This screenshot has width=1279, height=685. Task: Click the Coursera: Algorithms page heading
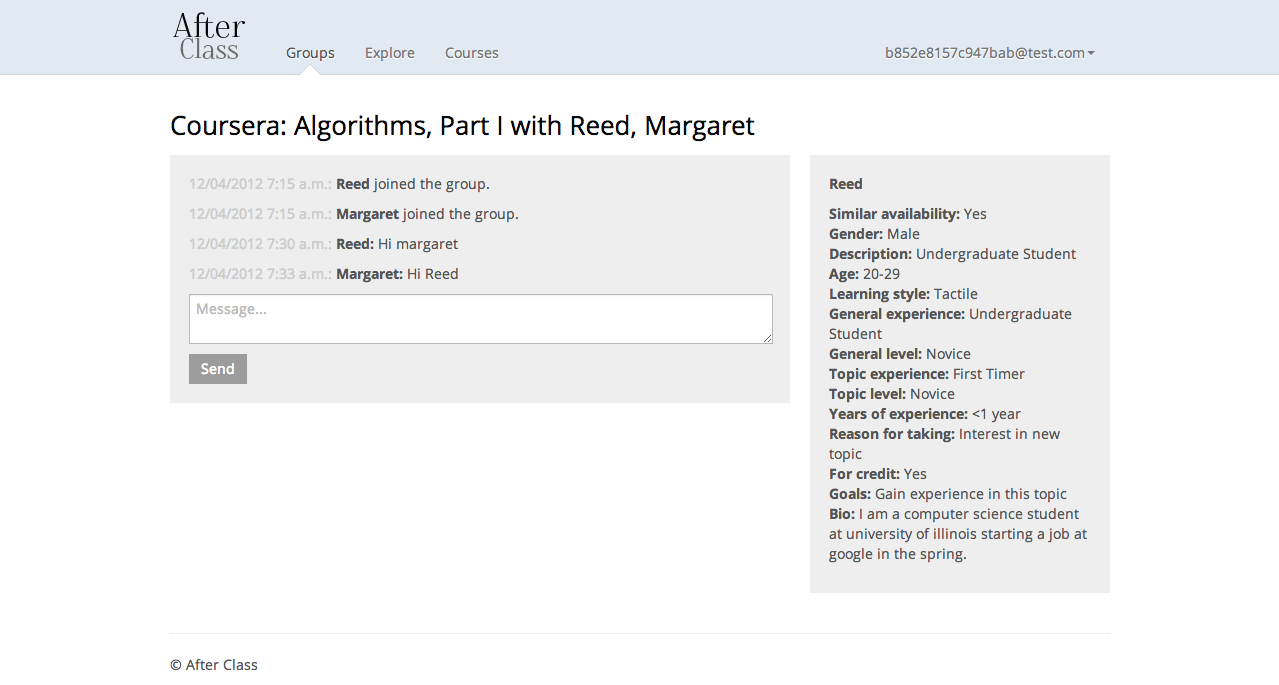click(462, 126)
